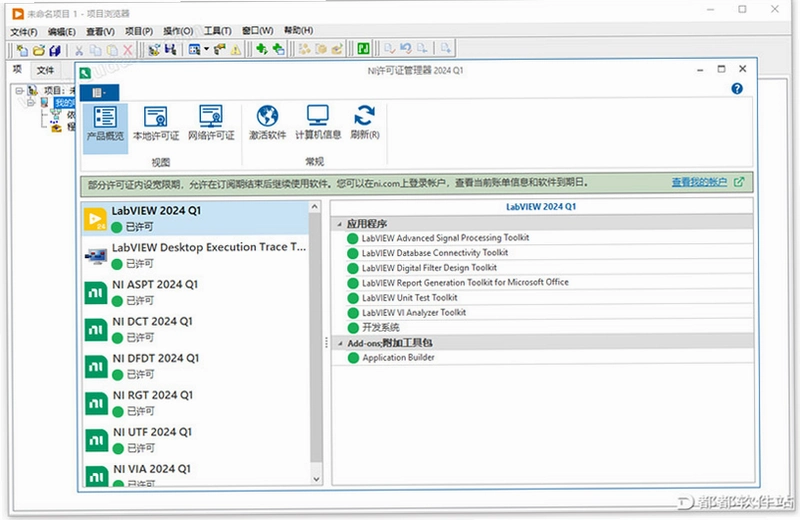Select NI VIA 2024 Q1 product
The width and height of the screenshot is (800, 520).
(195, 474)
